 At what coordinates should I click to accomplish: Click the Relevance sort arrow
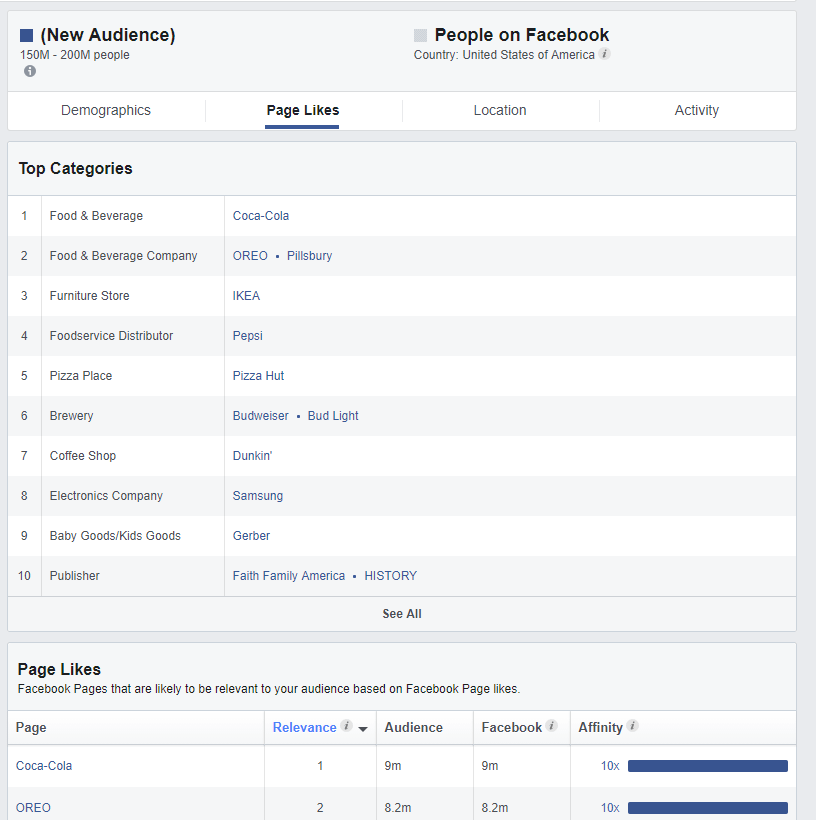pos(363,729)
